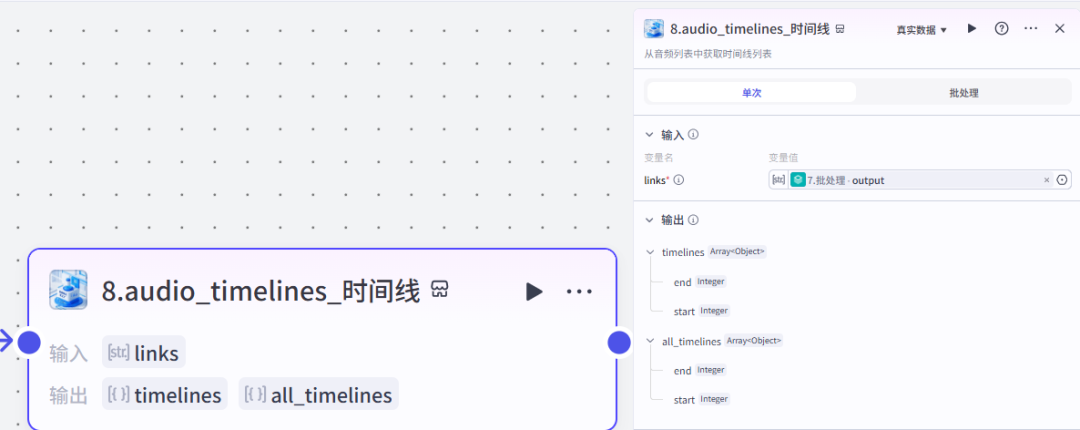Open the node card's three-dot menu on canvas

(x=579, y=291)
